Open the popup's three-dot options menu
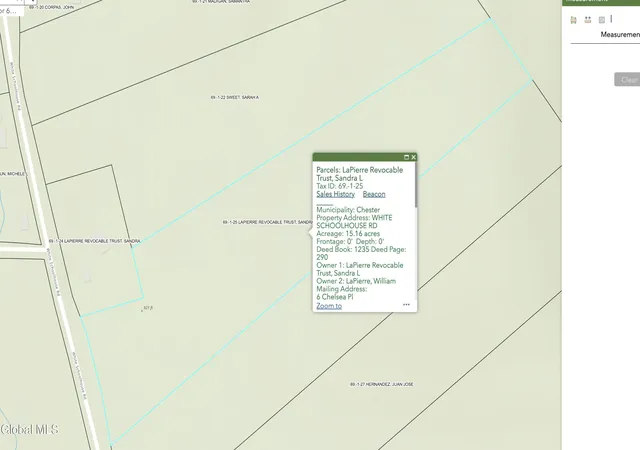This screenshot has height=450, width=640. click(x=406, y=305)
